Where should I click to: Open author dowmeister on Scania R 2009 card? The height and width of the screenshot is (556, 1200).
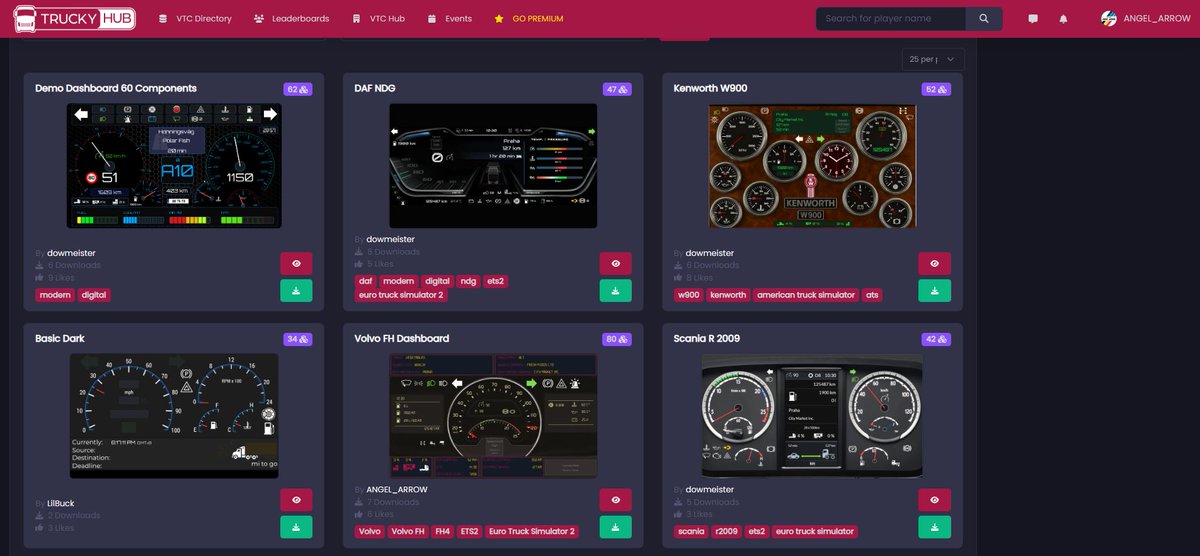pyautogui.click(x=710, y=490)
